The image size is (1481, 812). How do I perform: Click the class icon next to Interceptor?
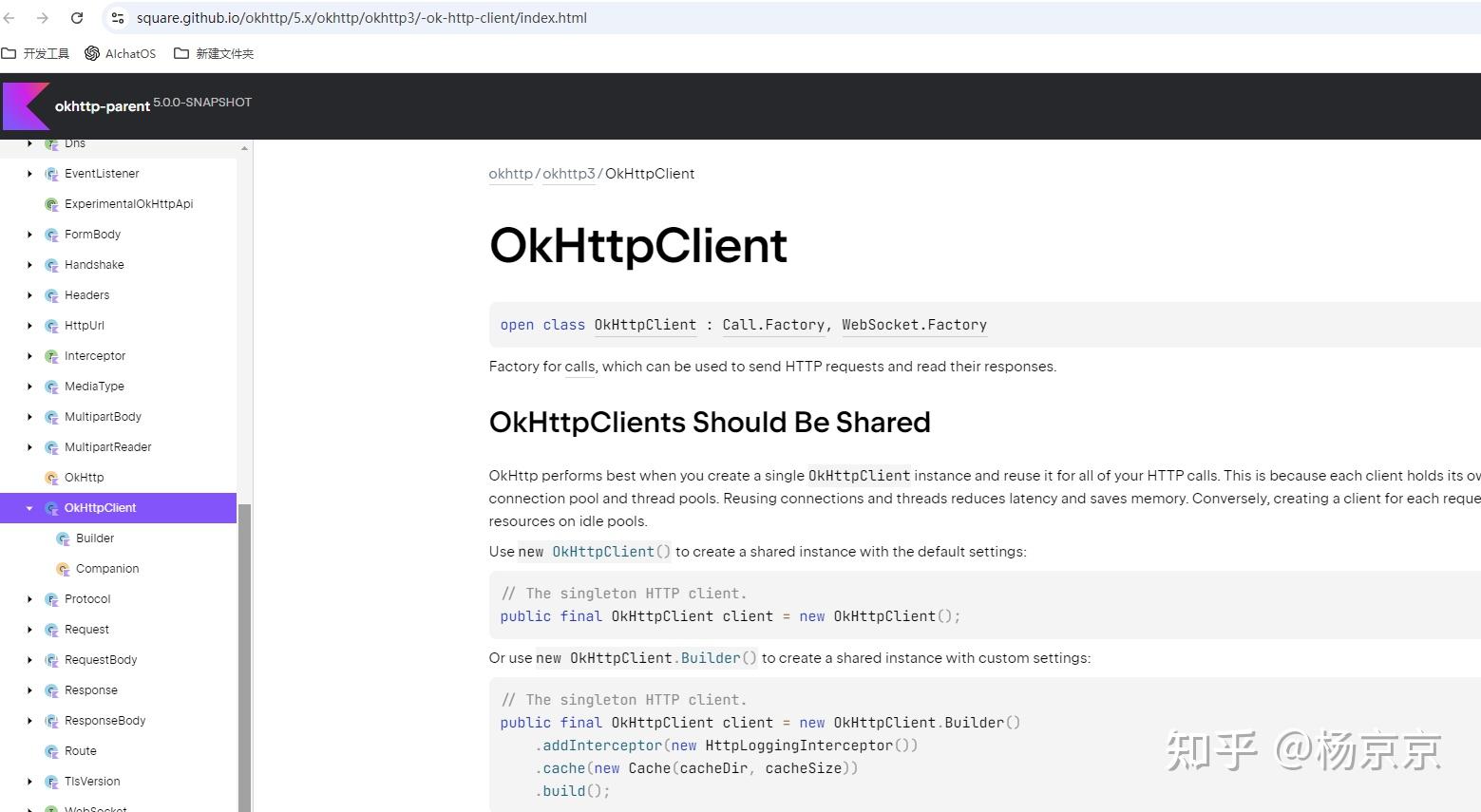[x=50, y=355]
